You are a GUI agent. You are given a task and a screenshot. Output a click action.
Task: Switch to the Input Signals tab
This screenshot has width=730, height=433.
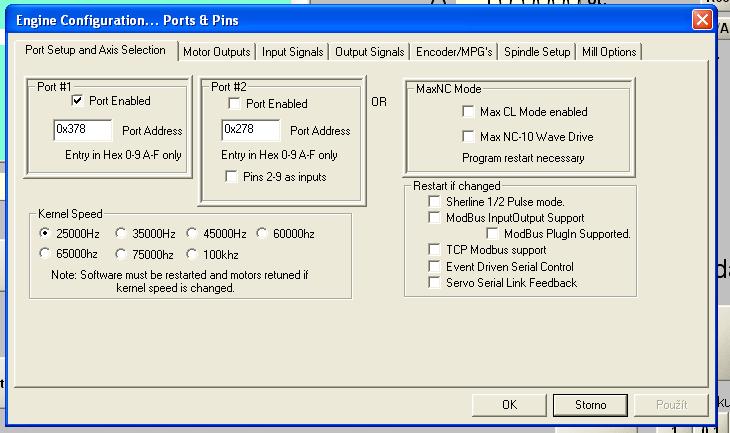pos(292,52)
